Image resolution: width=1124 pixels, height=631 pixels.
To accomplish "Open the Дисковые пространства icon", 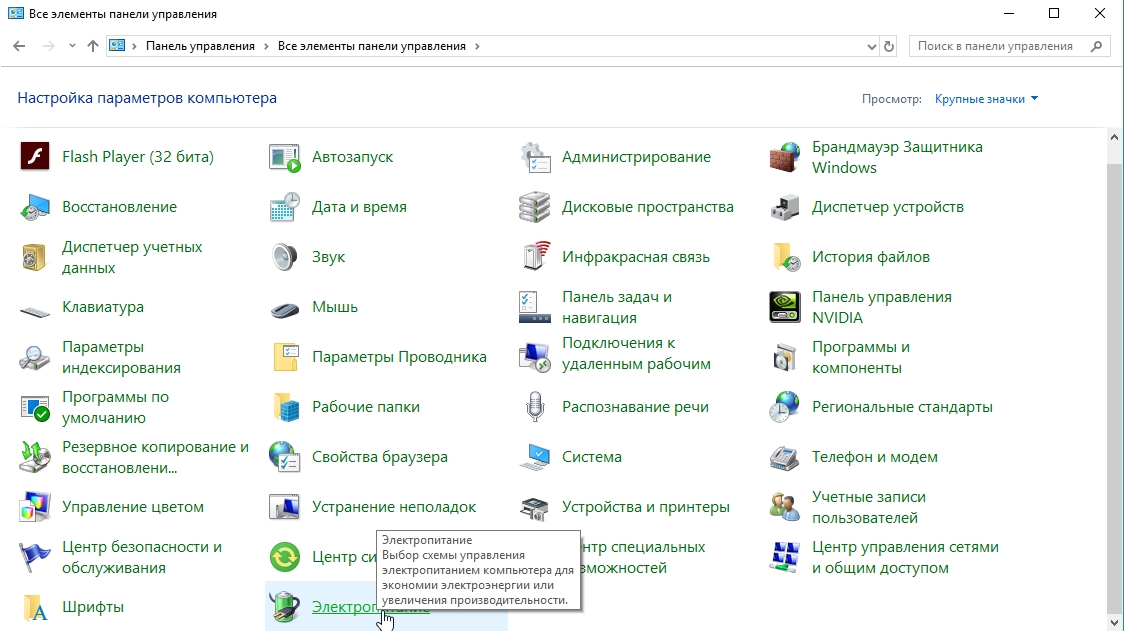I will click(535, 207).
